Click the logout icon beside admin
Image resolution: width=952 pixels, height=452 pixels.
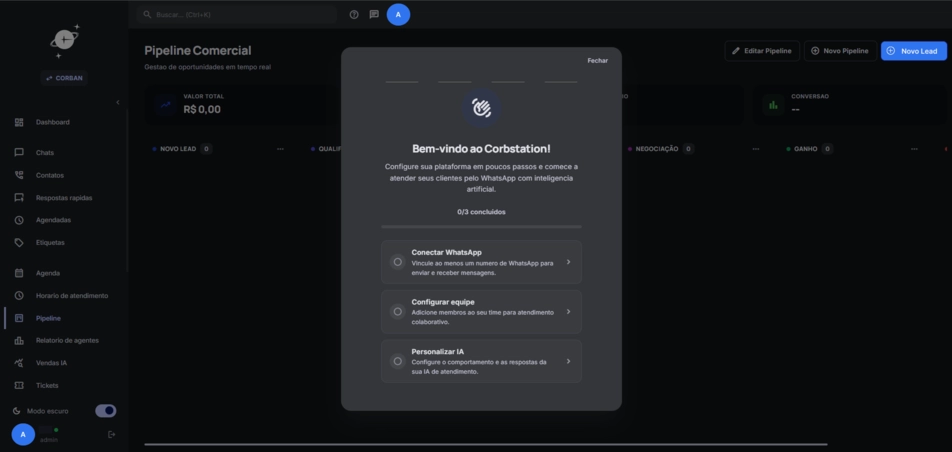point(111,434)
